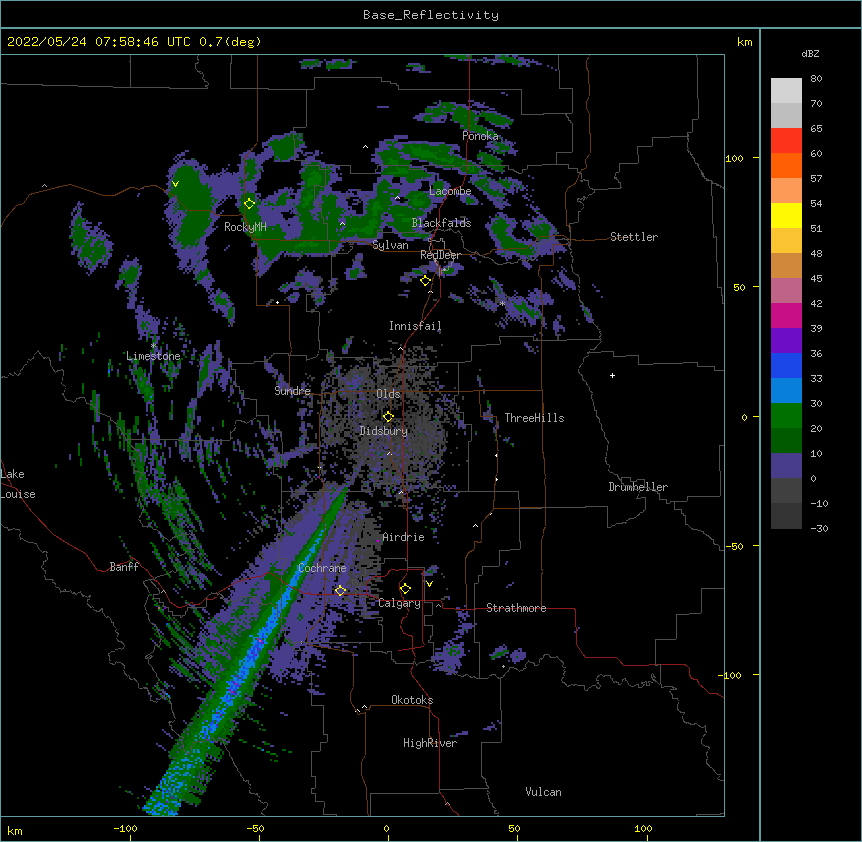Click the Banff label
This screenshot has width=862, height=842.
124,567
